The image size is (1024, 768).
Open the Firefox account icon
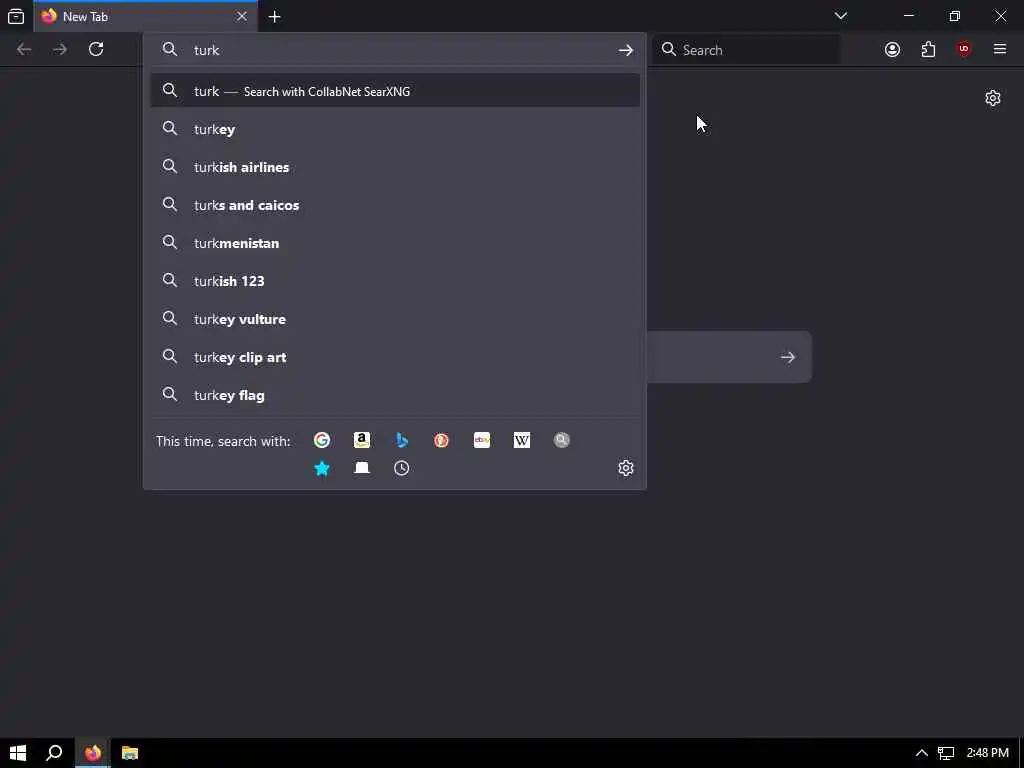pyautogui.click(x=892, y=50)
